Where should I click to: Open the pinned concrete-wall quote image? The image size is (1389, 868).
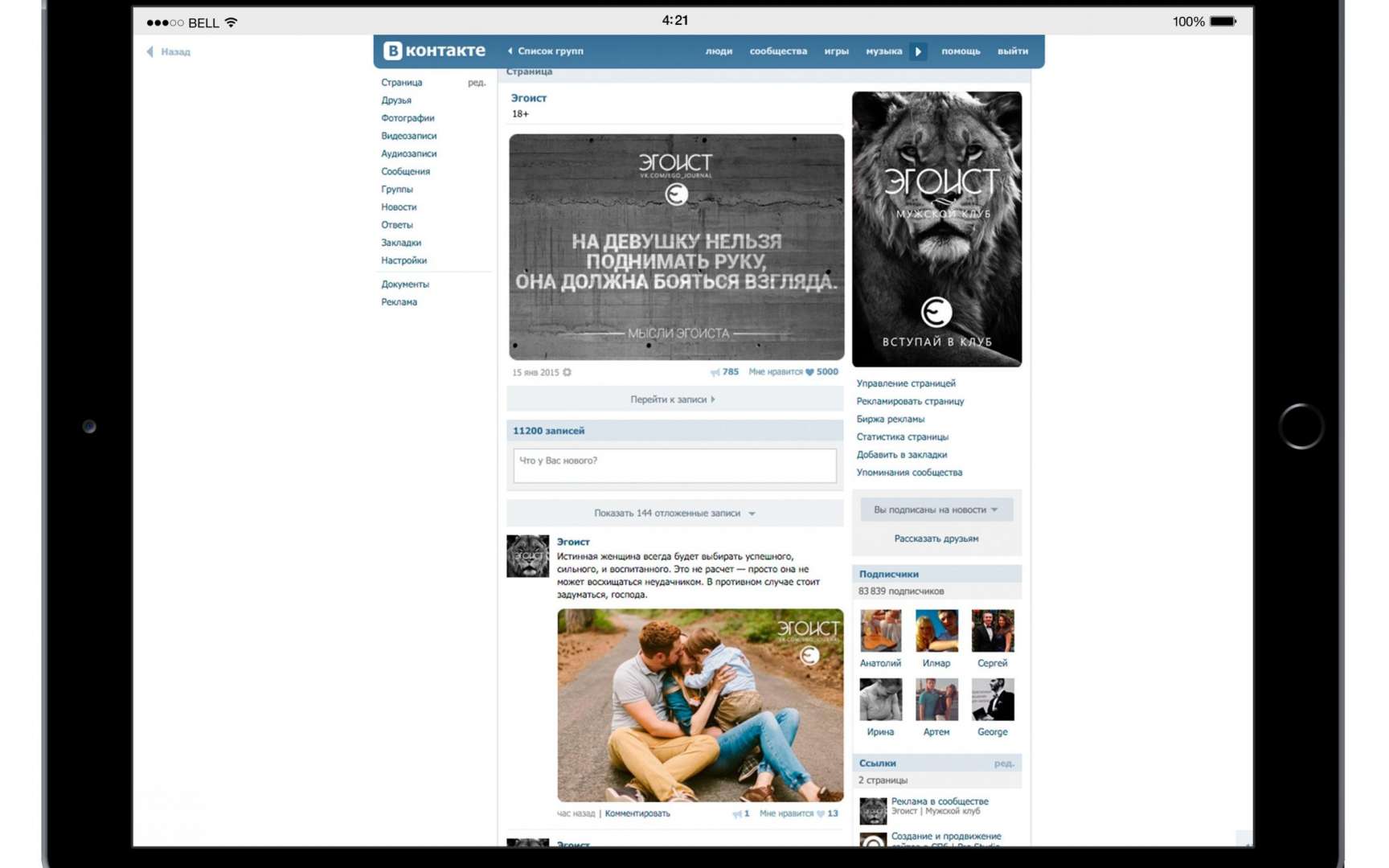(x=677, y=247)
